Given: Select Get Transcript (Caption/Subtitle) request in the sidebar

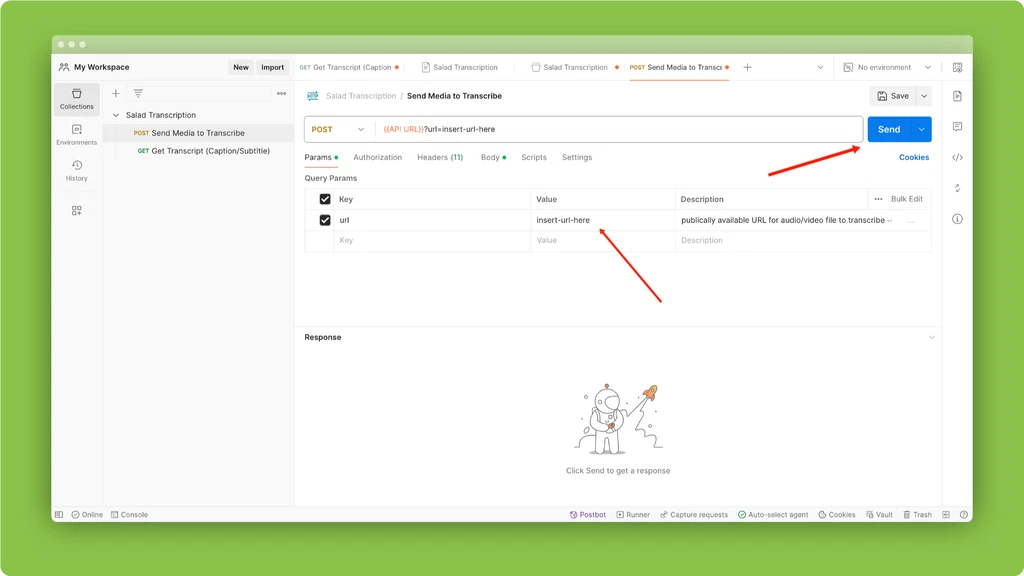Looking at the screenshot, I should tap(210, 151).
